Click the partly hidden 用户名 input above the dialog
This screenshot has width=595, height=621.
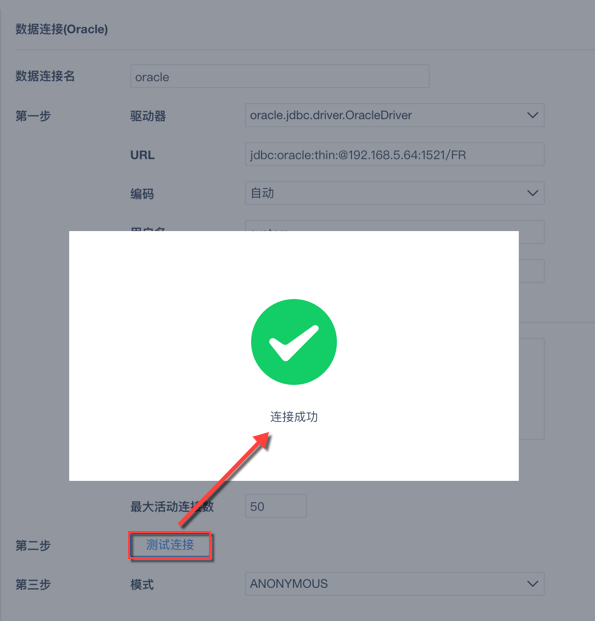coord(395,226)
